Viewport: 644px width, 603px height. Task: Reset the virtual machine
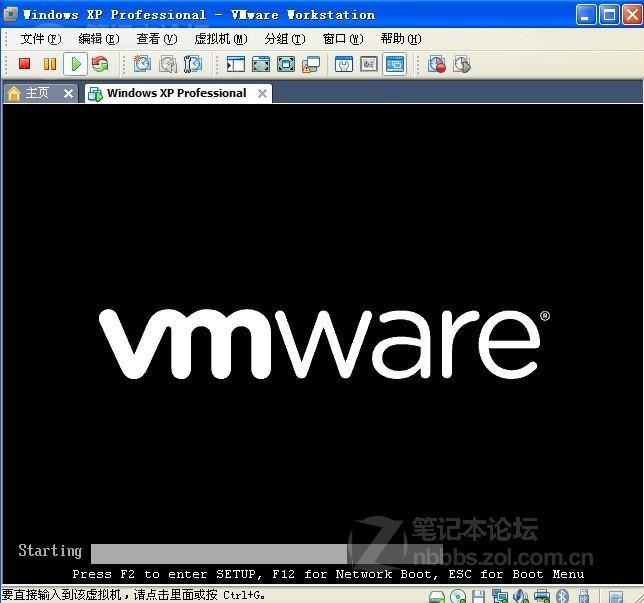point(100,64)
